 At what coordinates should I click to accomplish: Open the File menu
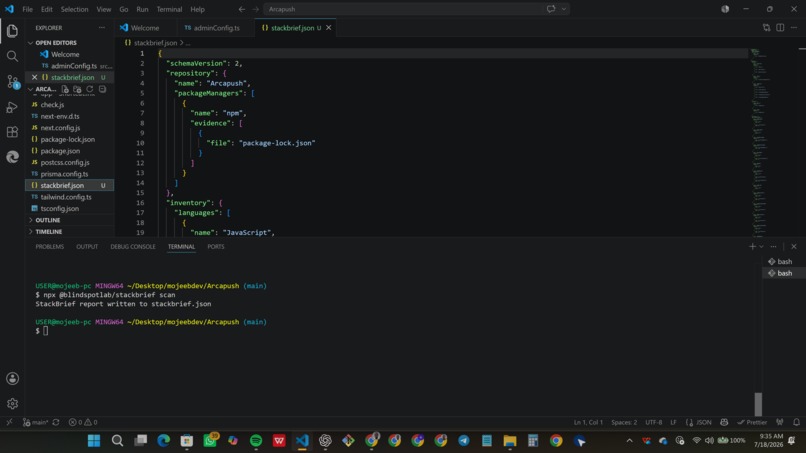[x=27, y=9]
